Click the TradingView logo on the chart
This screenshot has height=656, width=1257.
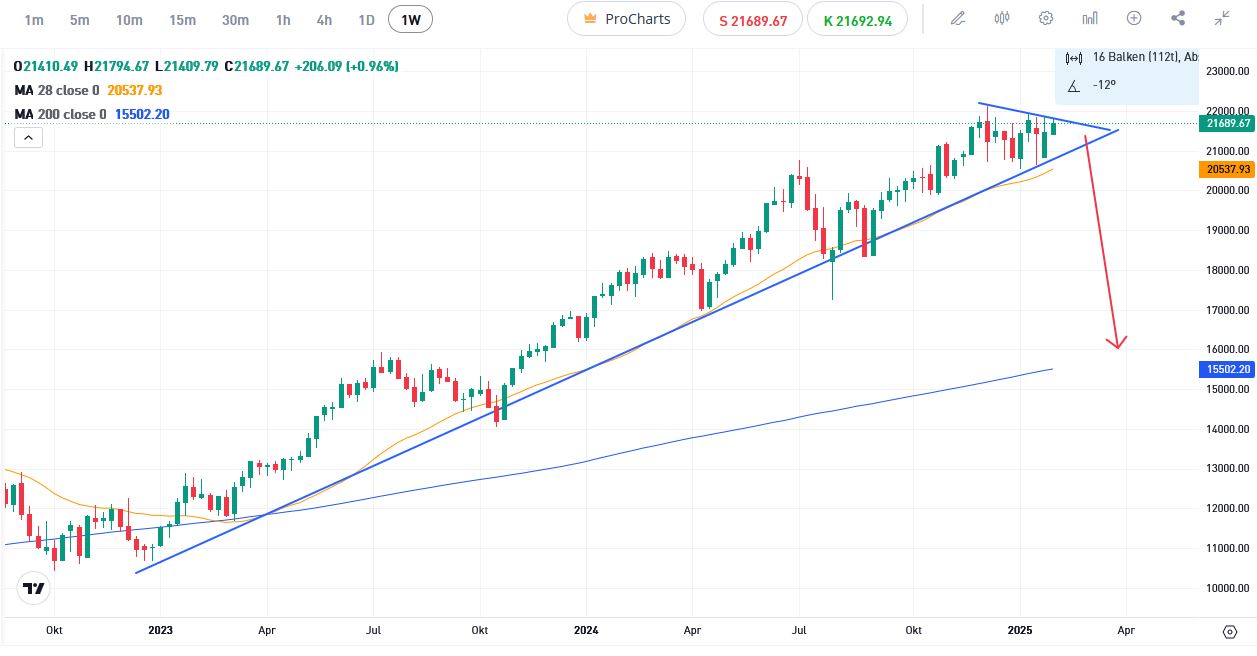tap(34, 589)
